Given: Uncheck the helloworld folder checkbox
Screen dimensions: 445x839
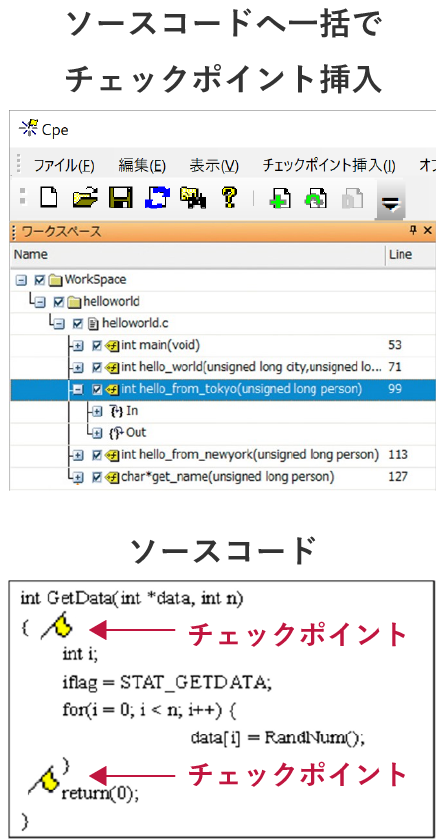Looking at the screenshot, I should [x=59, y=302].
